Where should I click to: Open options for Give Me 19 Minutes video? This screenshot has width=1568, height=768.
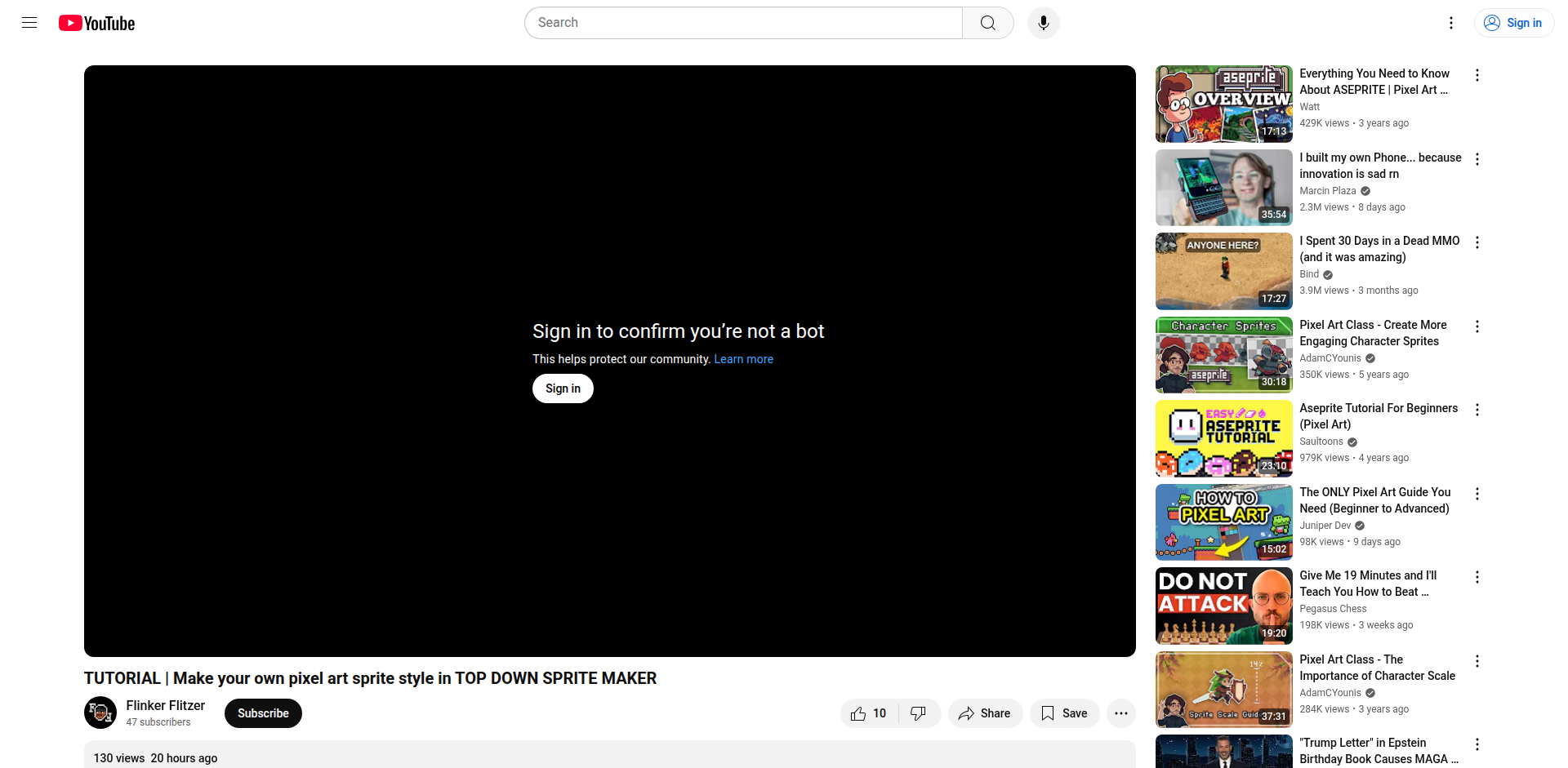point(1477,577)
